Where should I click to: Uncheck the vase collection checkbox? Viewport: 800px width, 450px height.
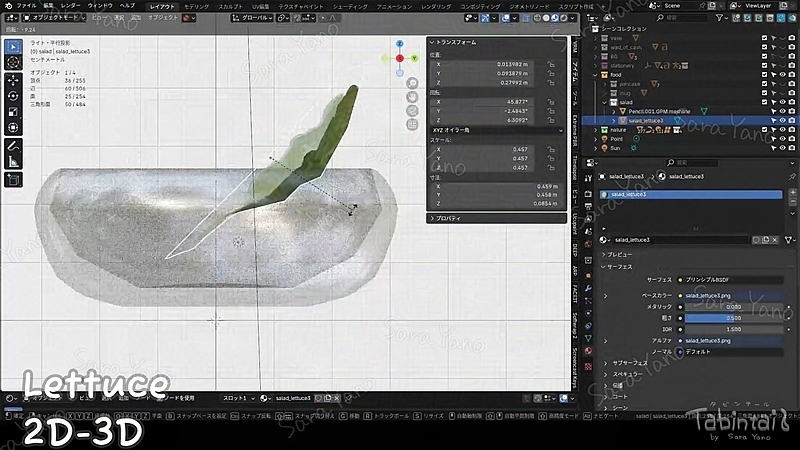click(x=764, y=38)
